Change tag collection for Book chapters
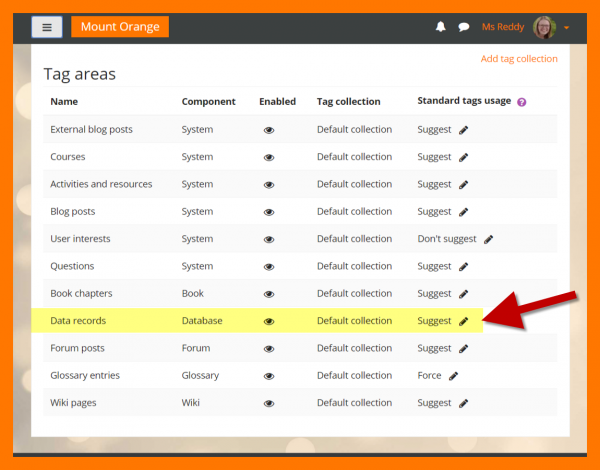 [x=354, y=294]
